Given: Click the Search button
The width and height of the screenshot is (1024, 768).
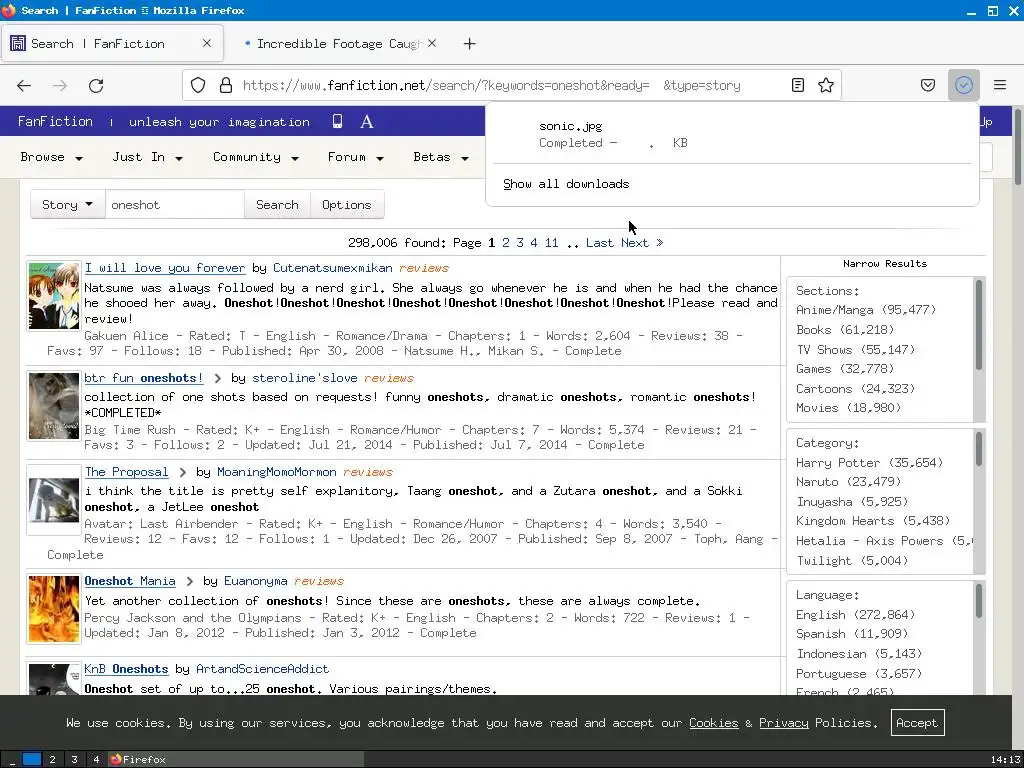Looking at the screenshot, I should (277, 204).
